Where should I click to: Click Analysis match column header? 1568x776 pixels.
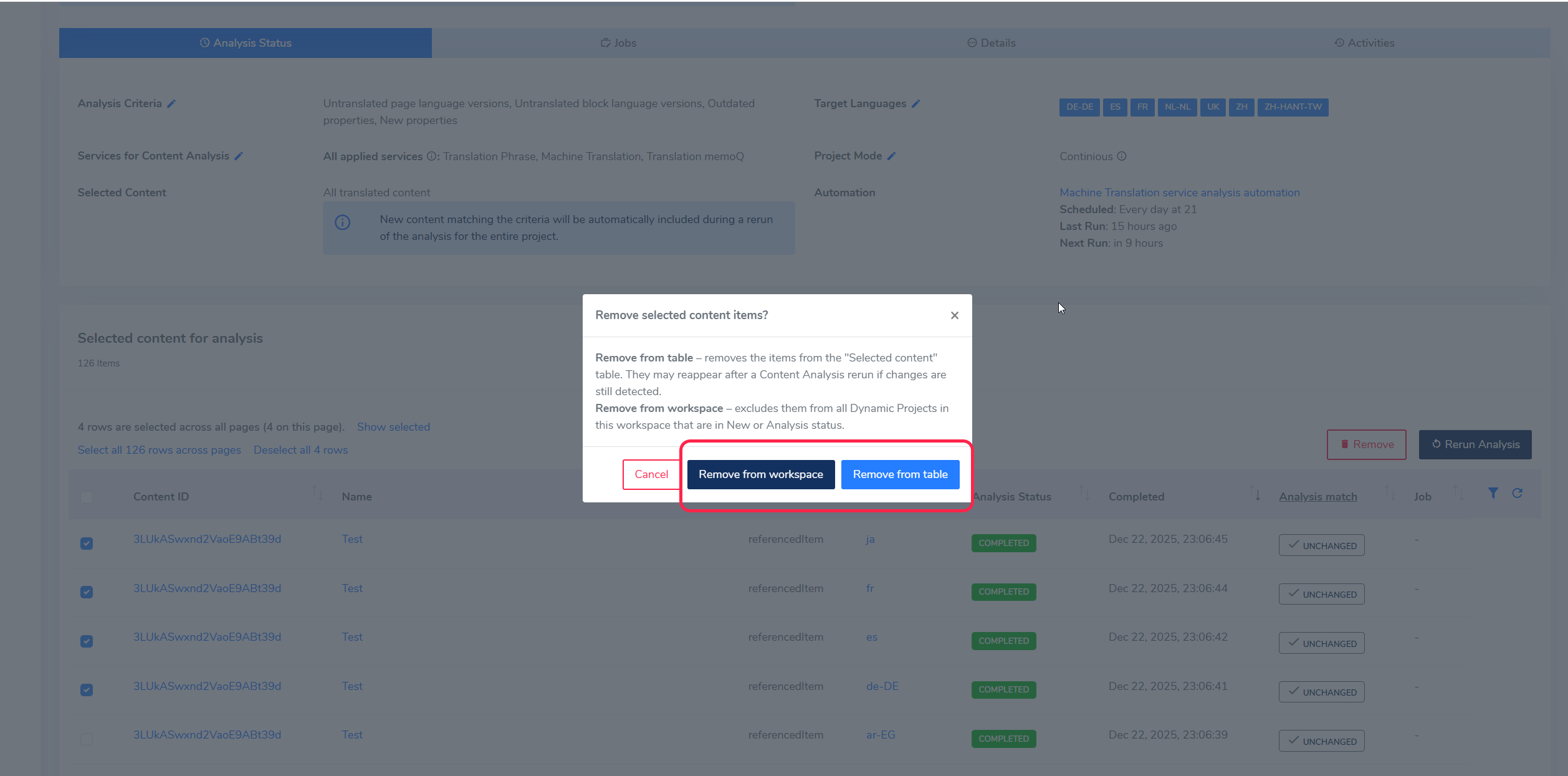pos(1317,497)
